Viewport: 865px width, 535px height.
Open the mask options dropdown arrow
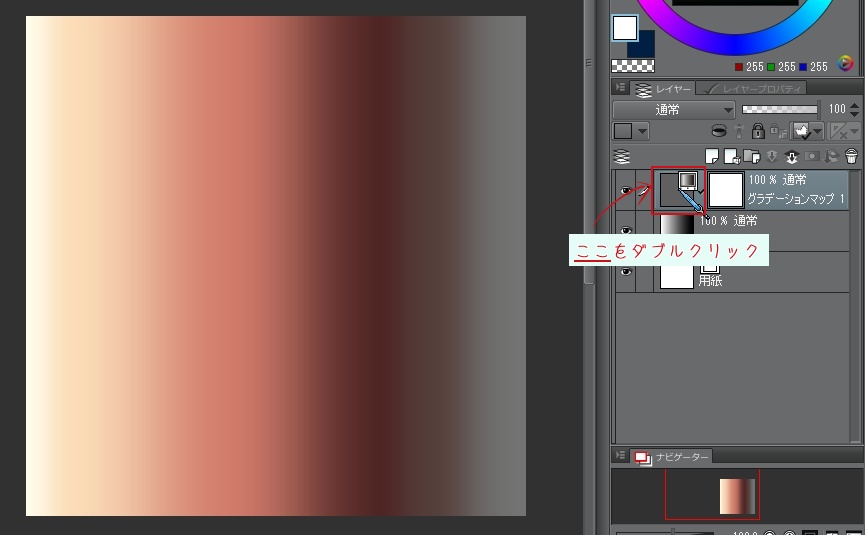(x=818, y=131)
